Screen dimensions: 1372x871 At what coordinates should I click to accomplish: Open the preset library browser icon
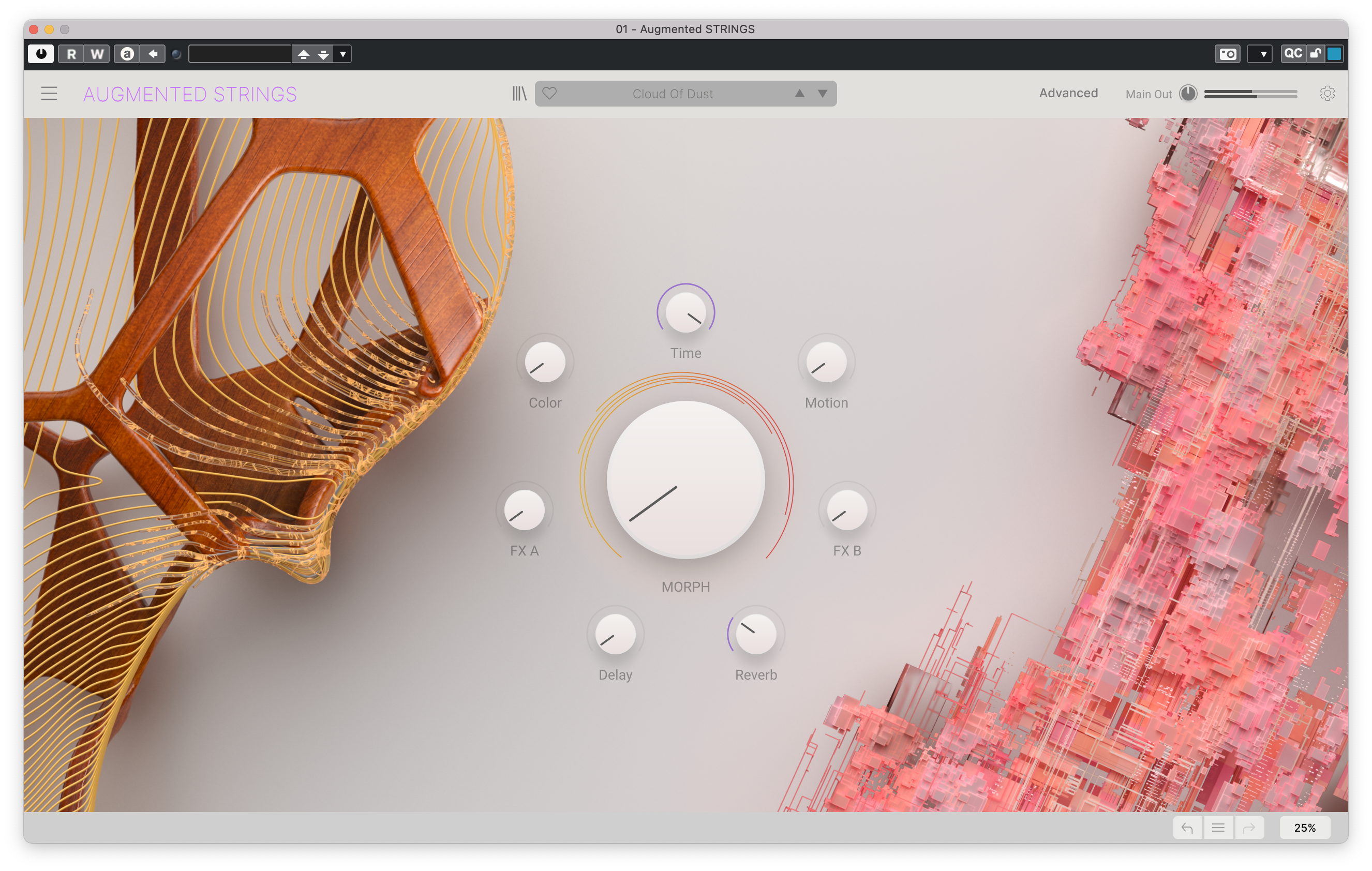click(519, 94)
